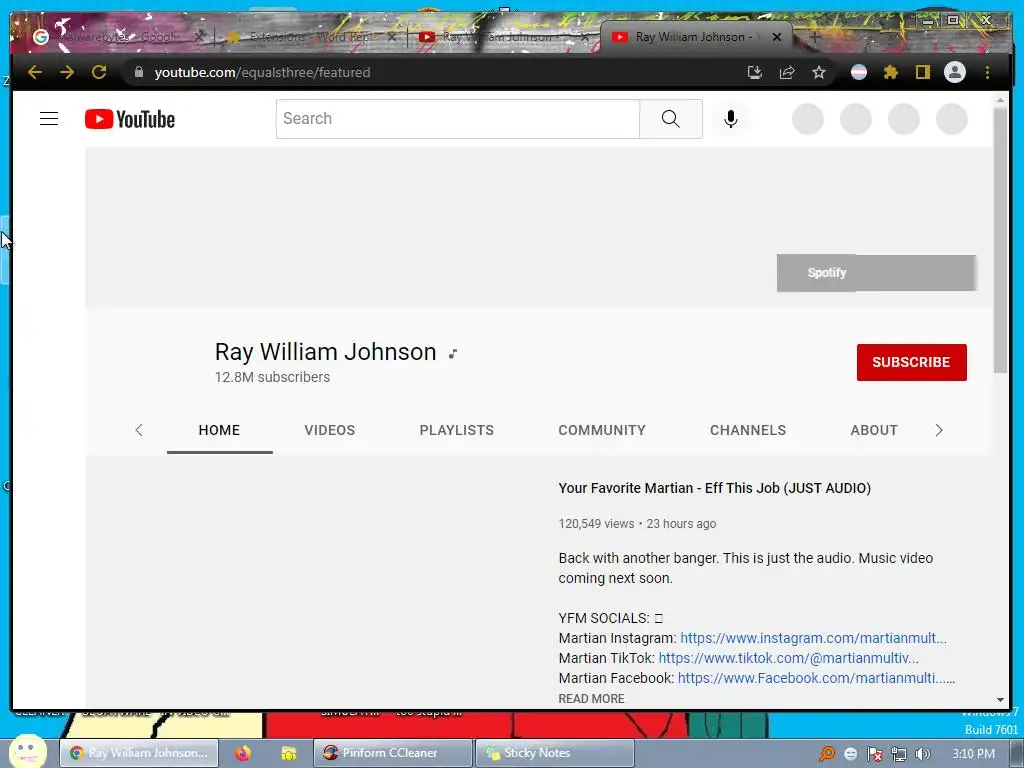Click the address bar URL
1024x768 pixels.
(263, 72)
